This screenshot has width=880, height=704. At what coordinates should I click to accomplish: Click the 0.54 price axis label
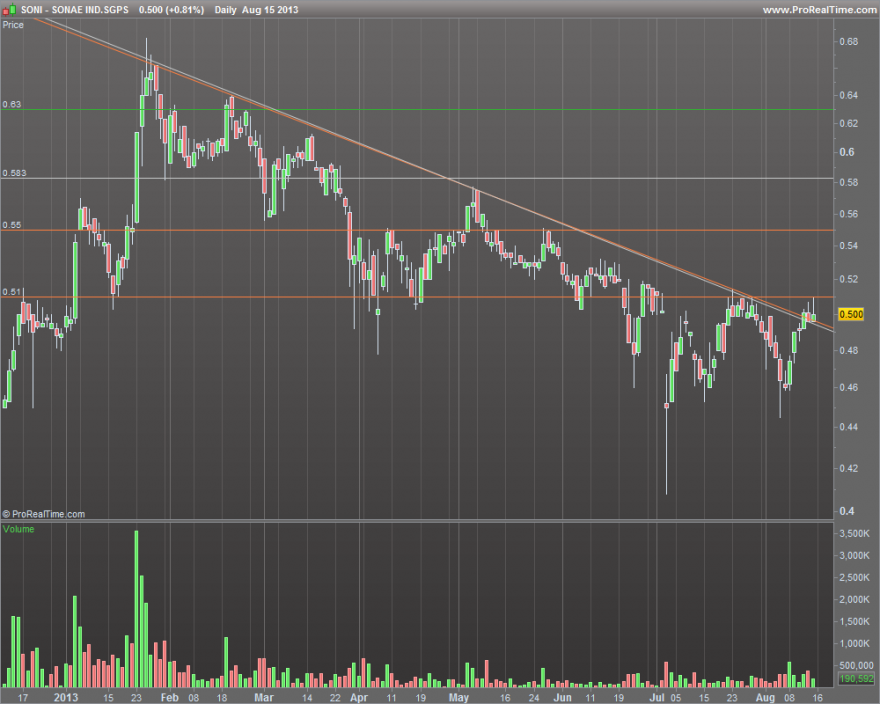click(x=849, y=246)
